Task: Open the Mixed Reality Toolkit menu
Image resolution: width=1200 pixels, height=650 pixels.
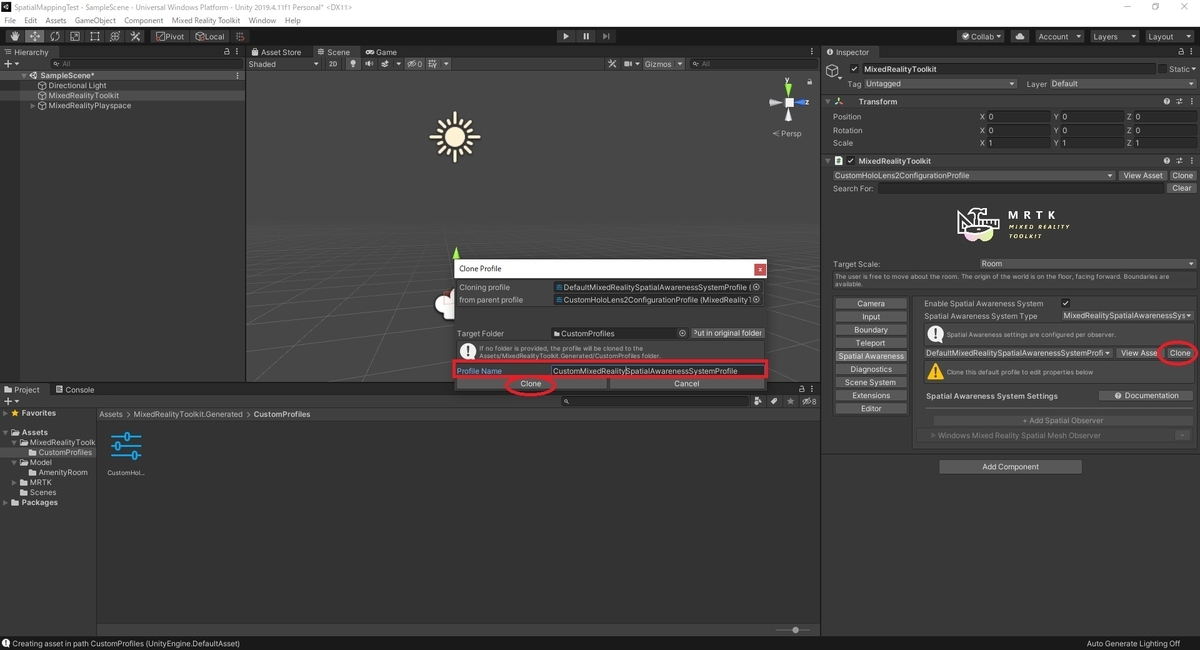Action: pos(205,20)
